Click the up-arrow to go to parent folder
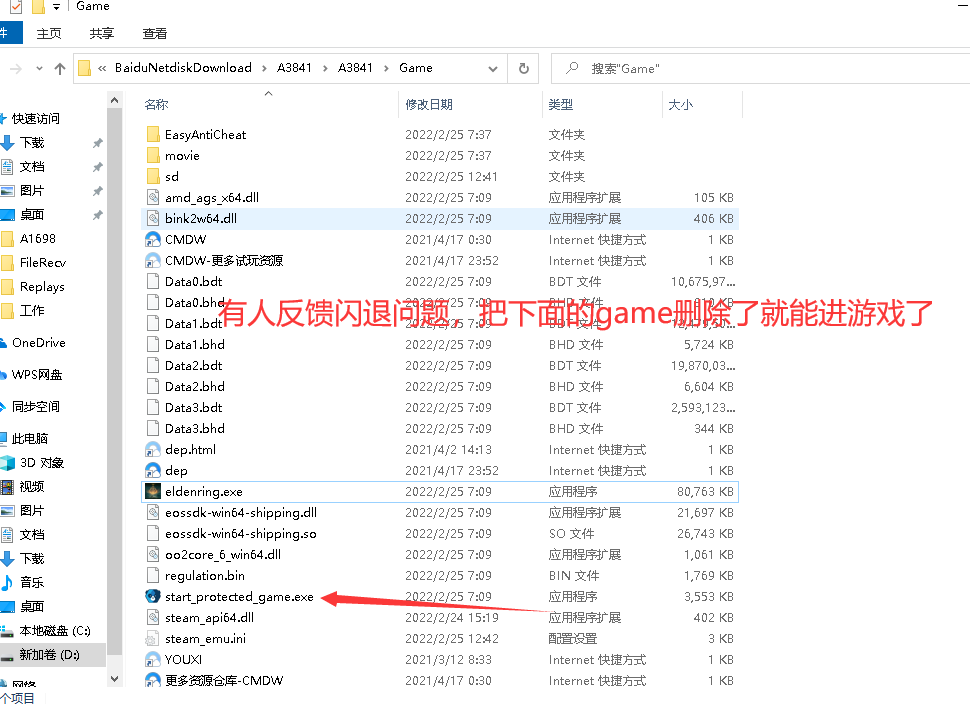This screenshot has height=704, width=970. coord(60,68)
